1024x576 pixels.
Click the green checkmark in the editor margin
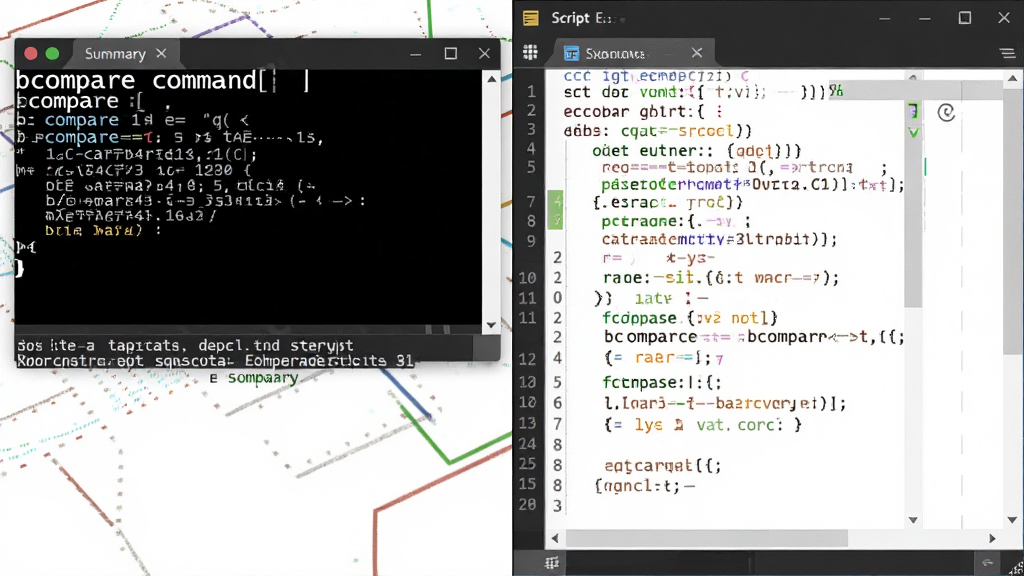(914, 133)
